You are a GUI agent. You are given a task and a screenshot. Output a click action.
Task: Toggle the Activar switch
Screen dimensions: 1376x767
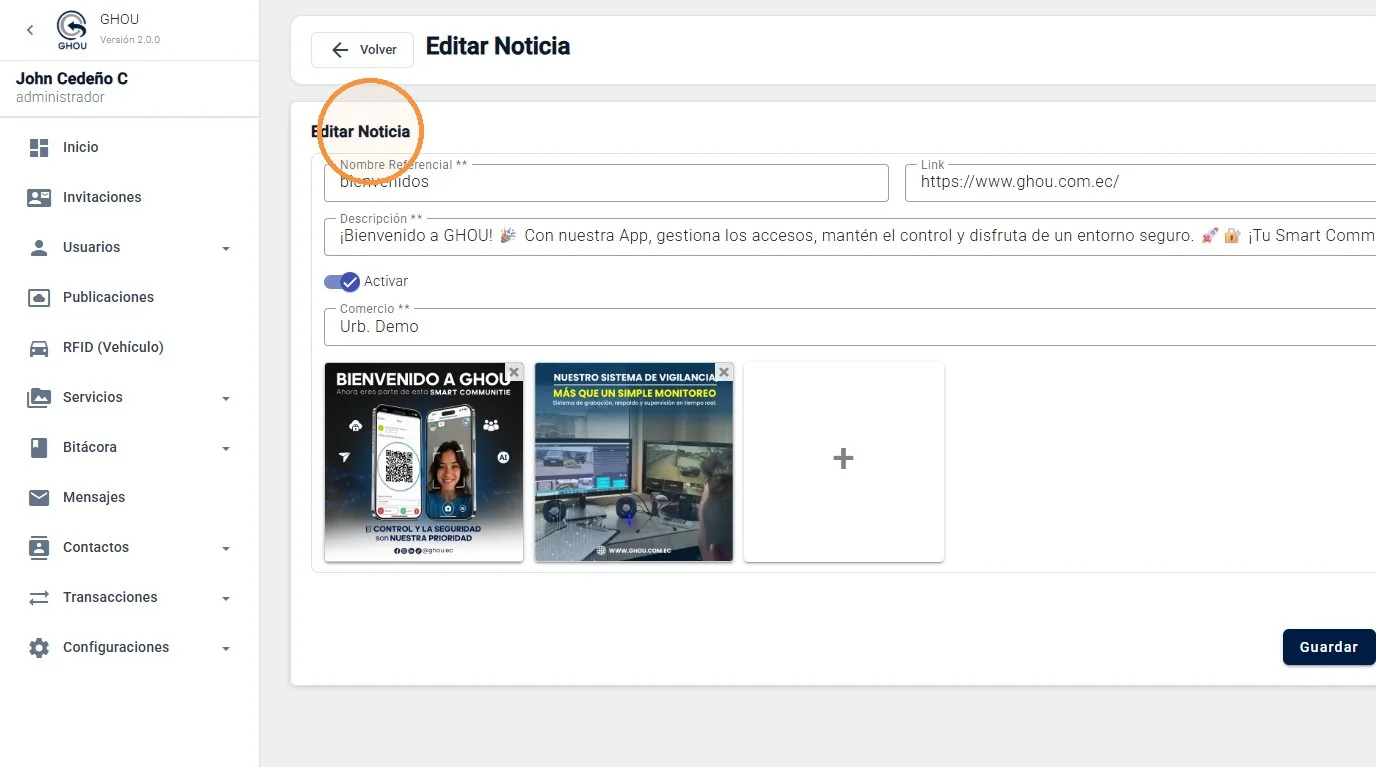342,282
